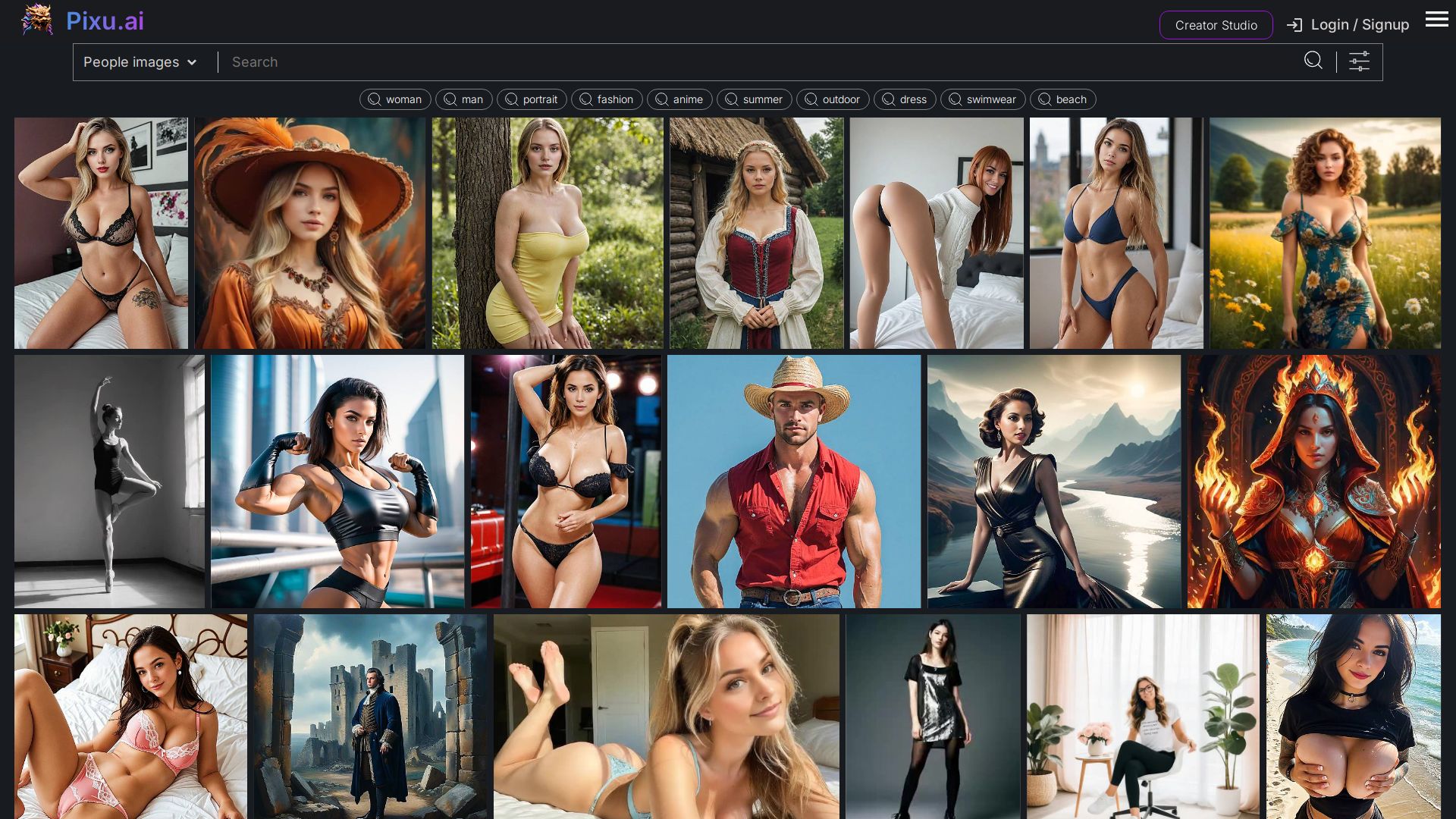Open the castle ruins painting thumbnail
Image resolution: width=1456 pixels, height=819 pixels.
(370, 717)
